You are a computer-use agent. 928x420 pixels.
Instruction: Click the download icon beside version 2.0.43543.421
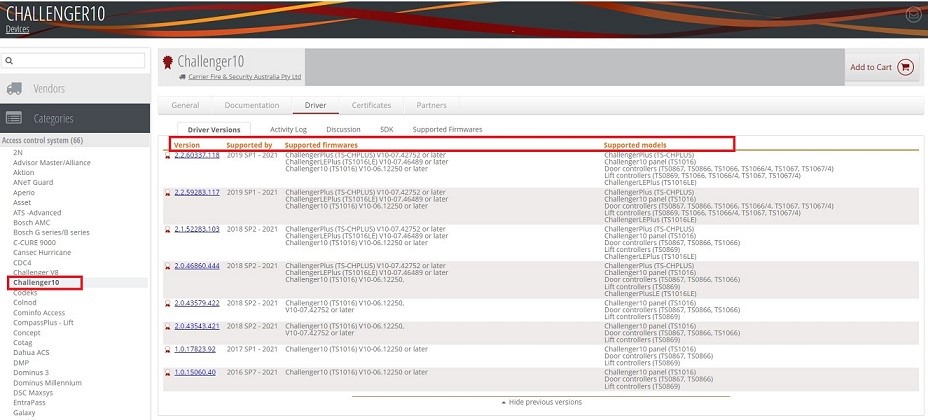tap(167, 327)
